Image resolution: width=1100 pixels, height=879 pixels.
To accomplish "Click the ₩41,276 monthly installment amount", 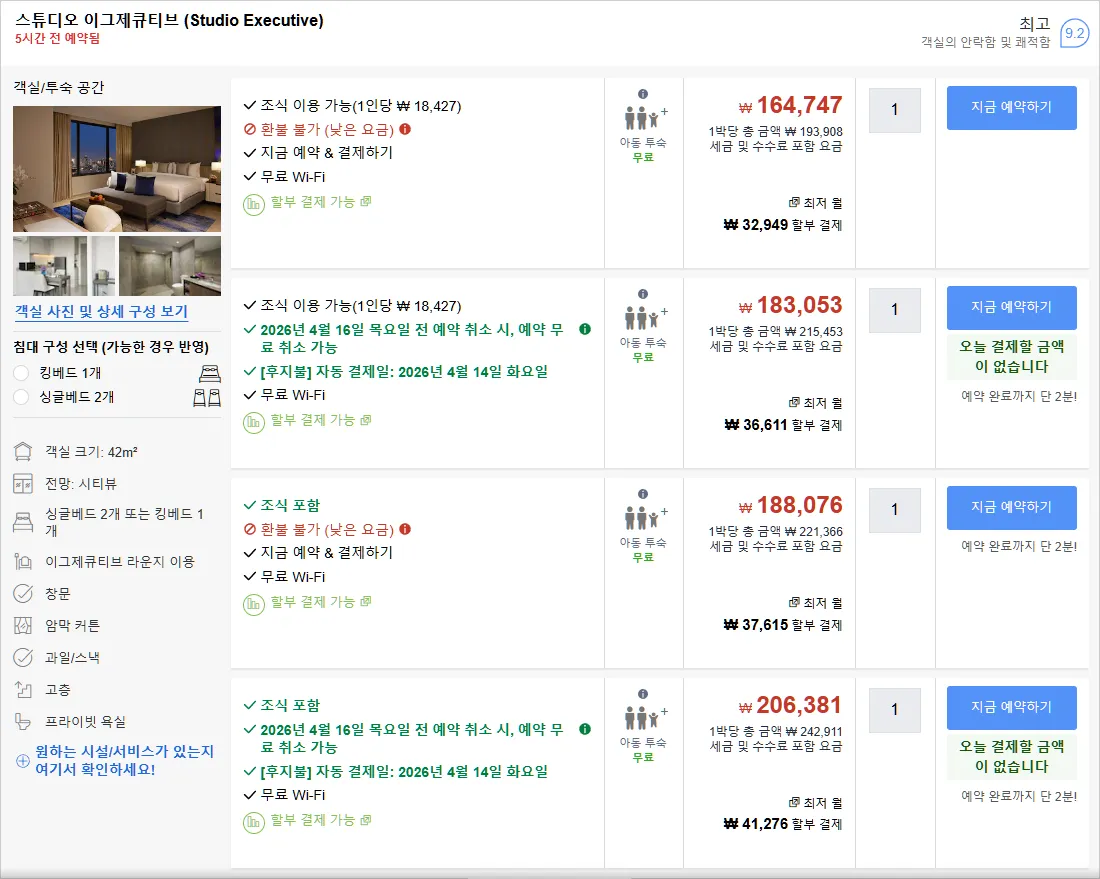I will tap(756, 824).
